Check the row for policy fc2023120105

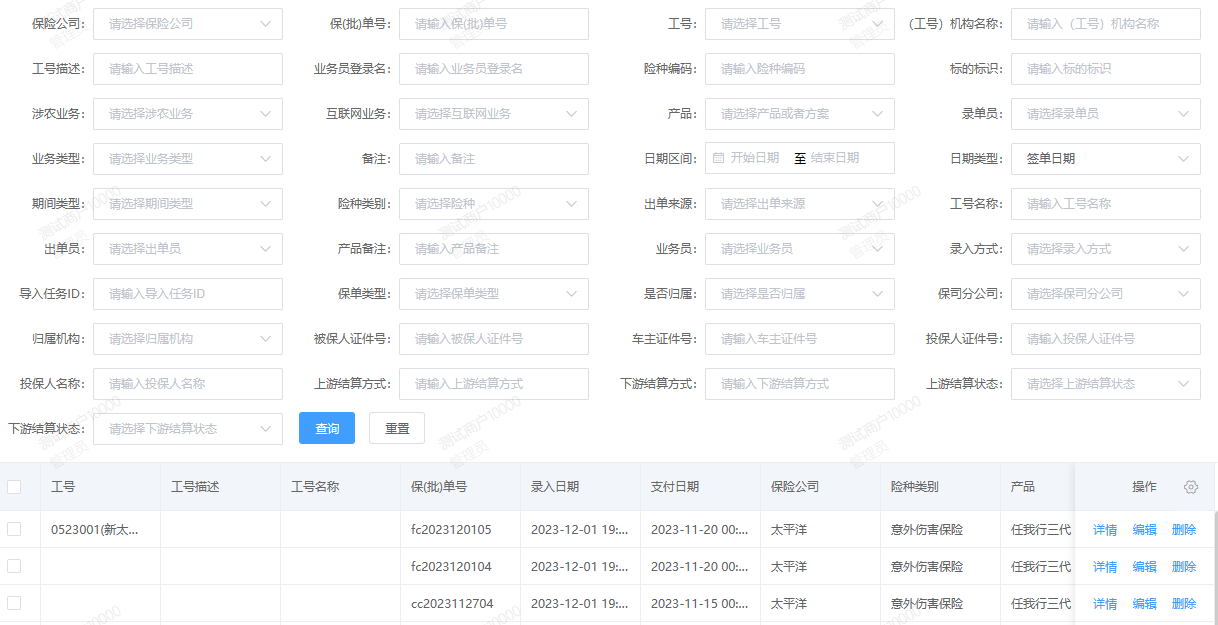[14, 529]
